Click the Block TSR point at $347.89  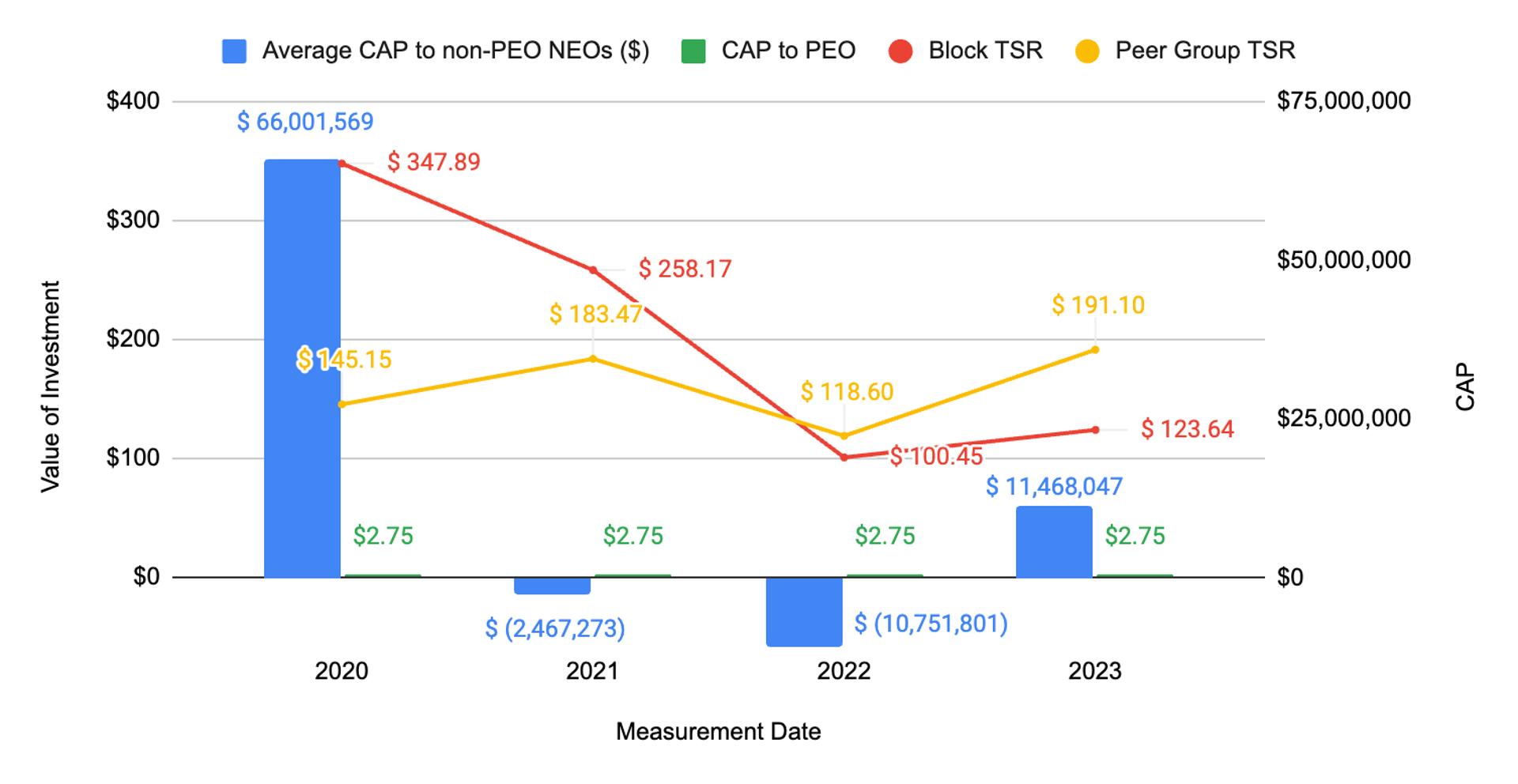pyautogui.click(x=342, y=164)
